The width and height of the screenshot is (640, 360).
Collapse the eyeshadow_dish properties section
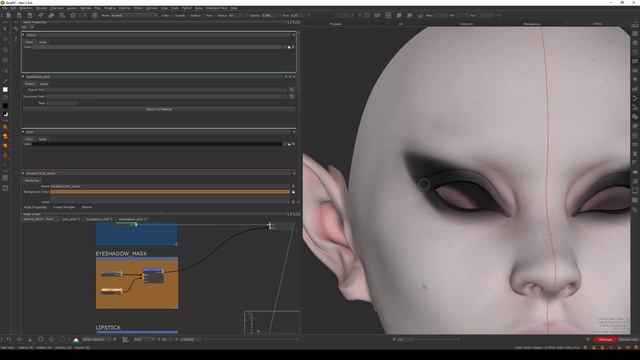point(23,76)
